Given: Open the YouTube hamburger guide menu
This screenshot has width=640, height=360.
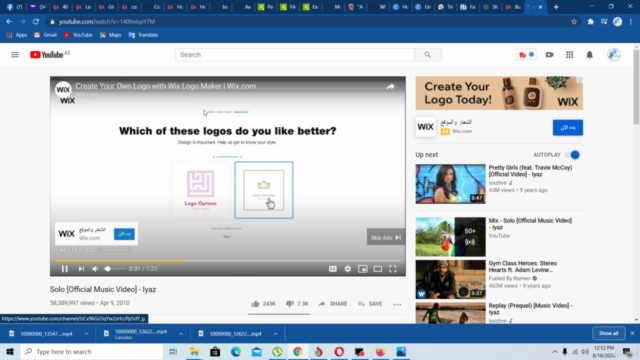Looking at the screenshot, I should (x=15, y=55).
